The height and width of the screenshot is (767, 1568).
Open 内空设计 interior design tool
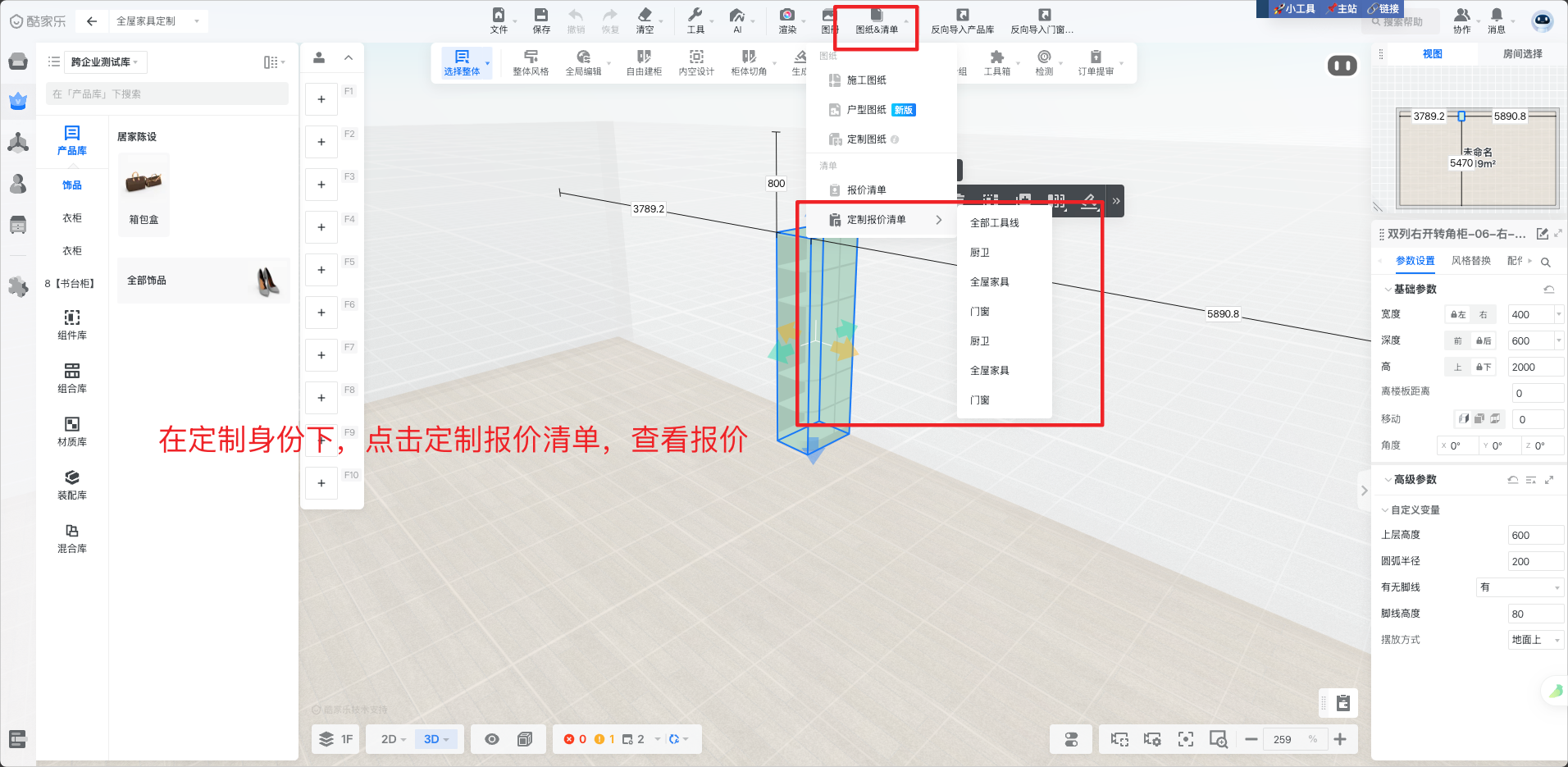tap(695, 62)
